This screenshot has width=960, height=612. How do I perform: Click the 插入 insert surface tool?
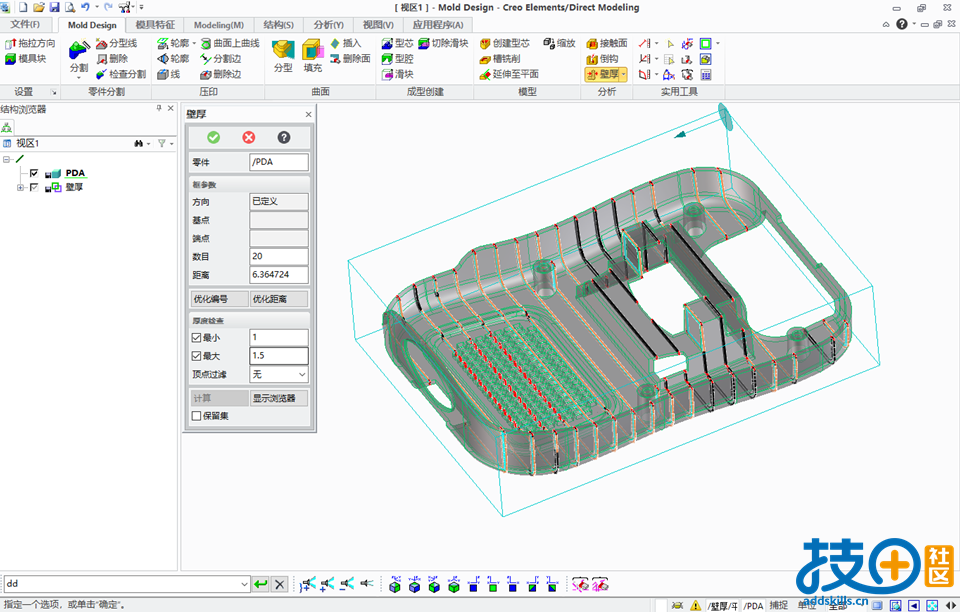coord(346,43)
